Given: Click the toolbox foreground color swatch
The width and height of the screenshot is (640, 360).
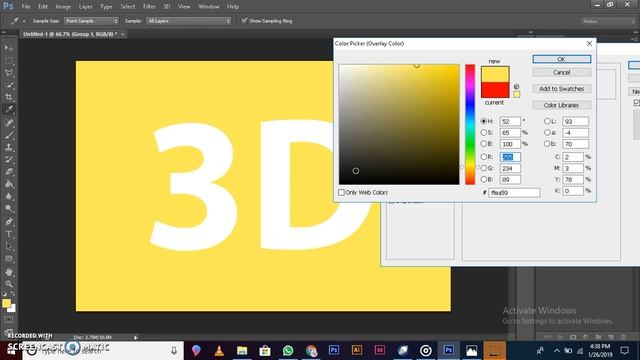Looking at the screenshot, I should [6, 303].
